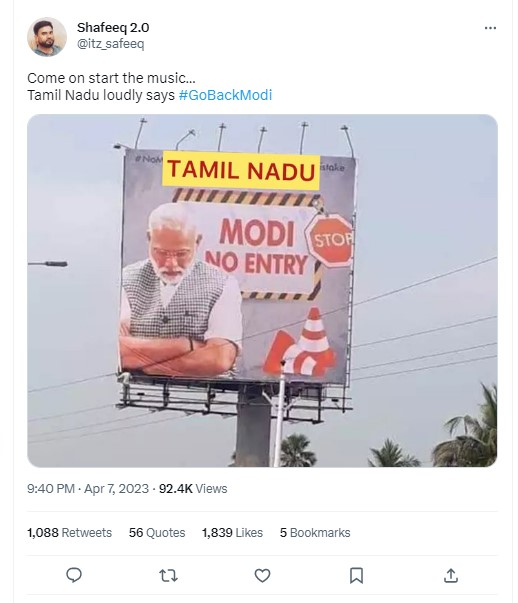Click the reply speech bubble icon
Viewport: 518px width, 603px height.
(74, 575)
